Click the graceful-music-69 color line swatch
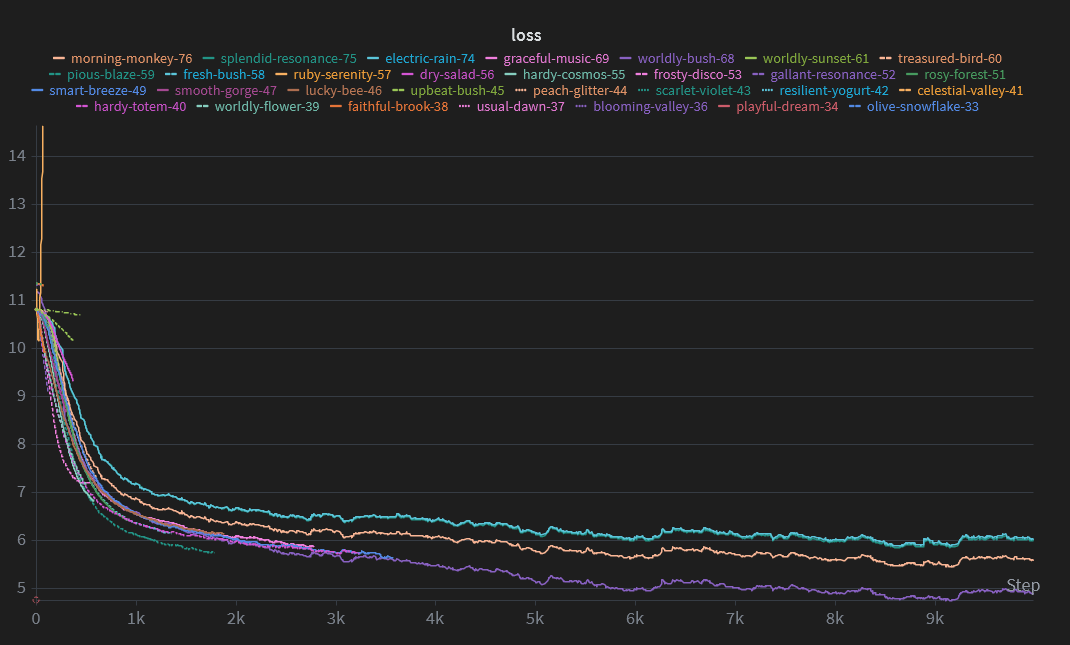 point(492,59)
